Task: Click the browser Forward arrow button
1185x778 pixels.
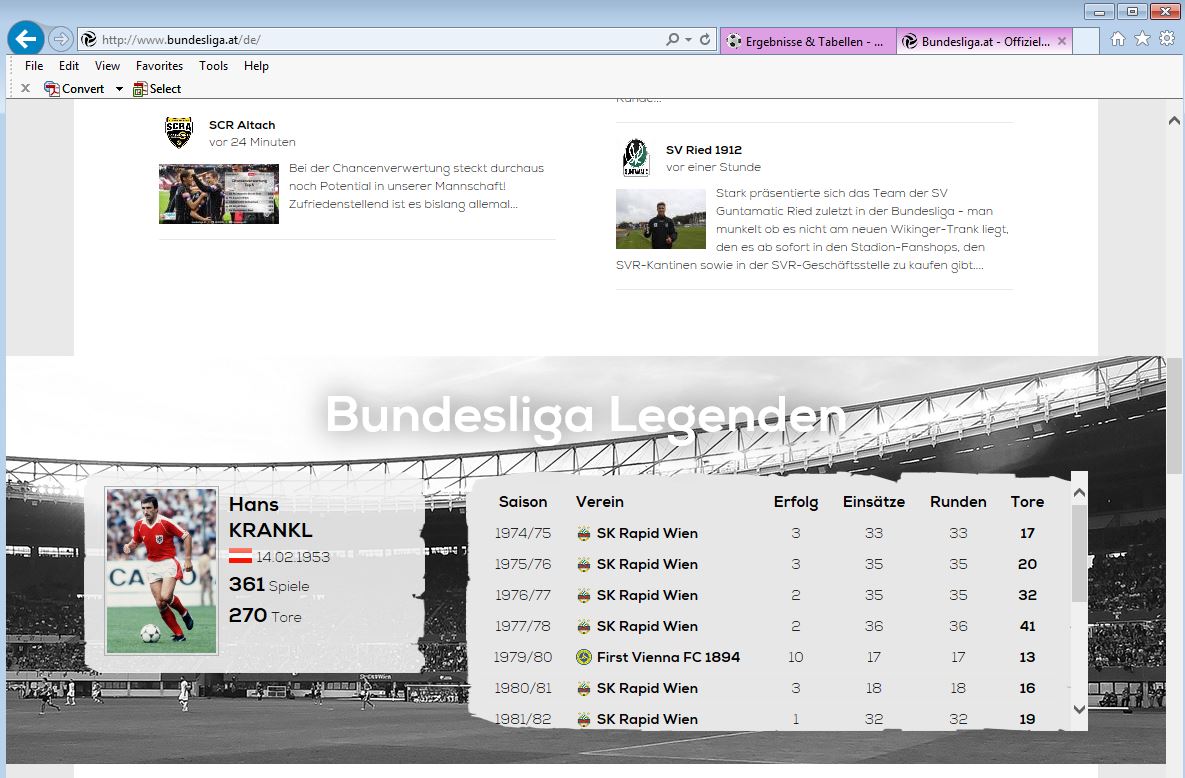Action: click(x=60, y=39)
